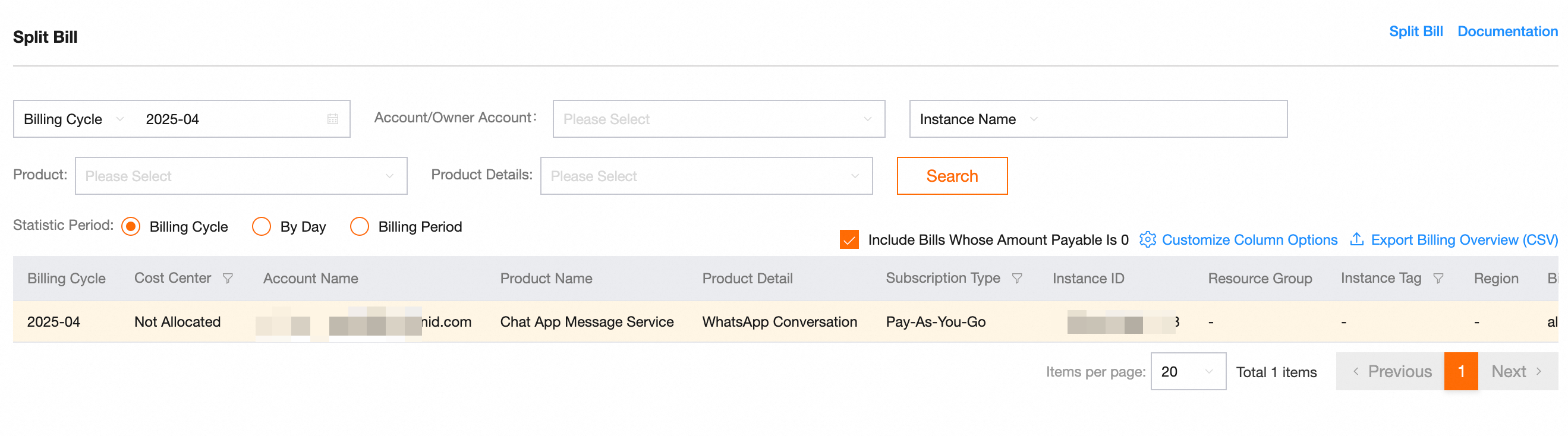Click the Split Bill link at top right
Viewport: 1568px width, 436px height.
tap(1415, 31)
